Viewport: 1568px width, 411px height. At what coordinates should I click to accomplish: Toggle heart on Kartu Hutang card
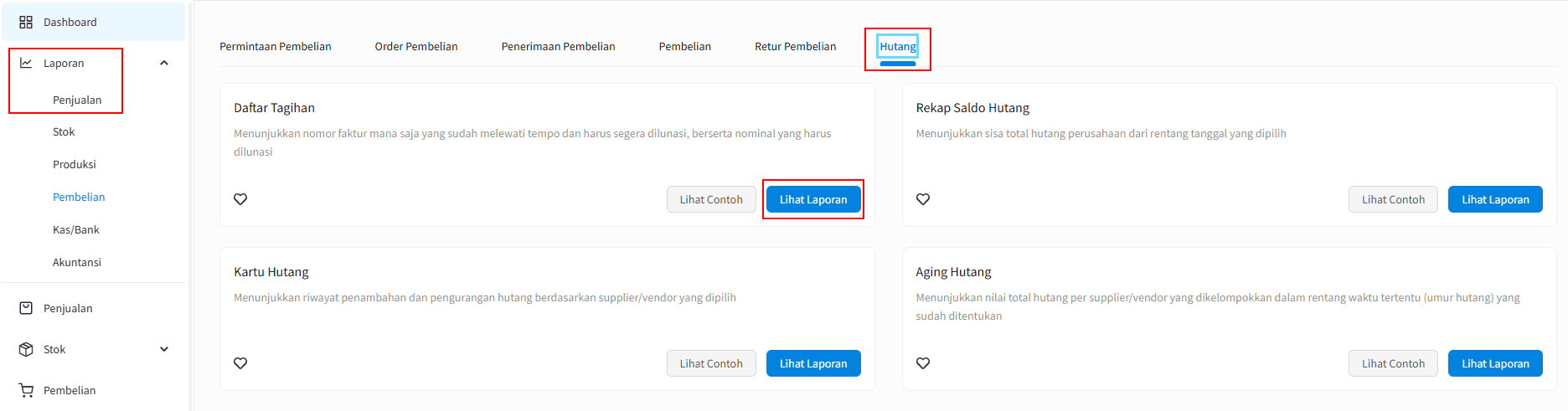click(x=240, y=363)
